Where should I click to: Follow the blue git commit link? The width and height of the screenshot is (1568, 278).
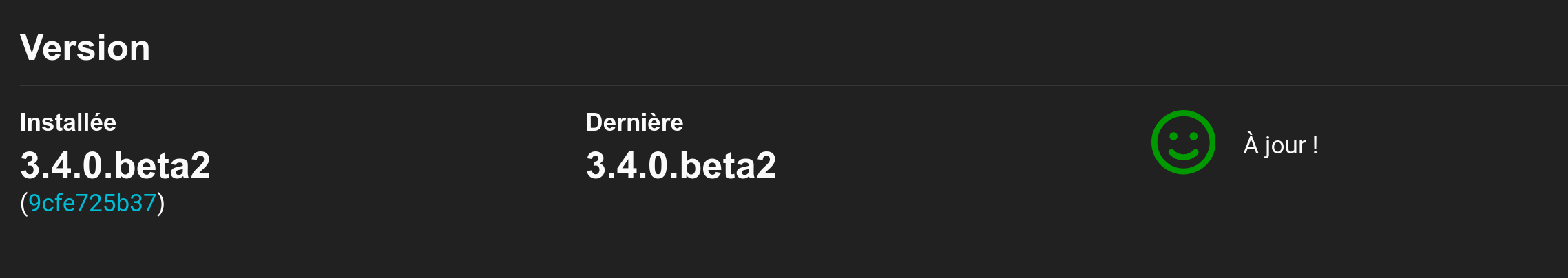tap(92, 203)
